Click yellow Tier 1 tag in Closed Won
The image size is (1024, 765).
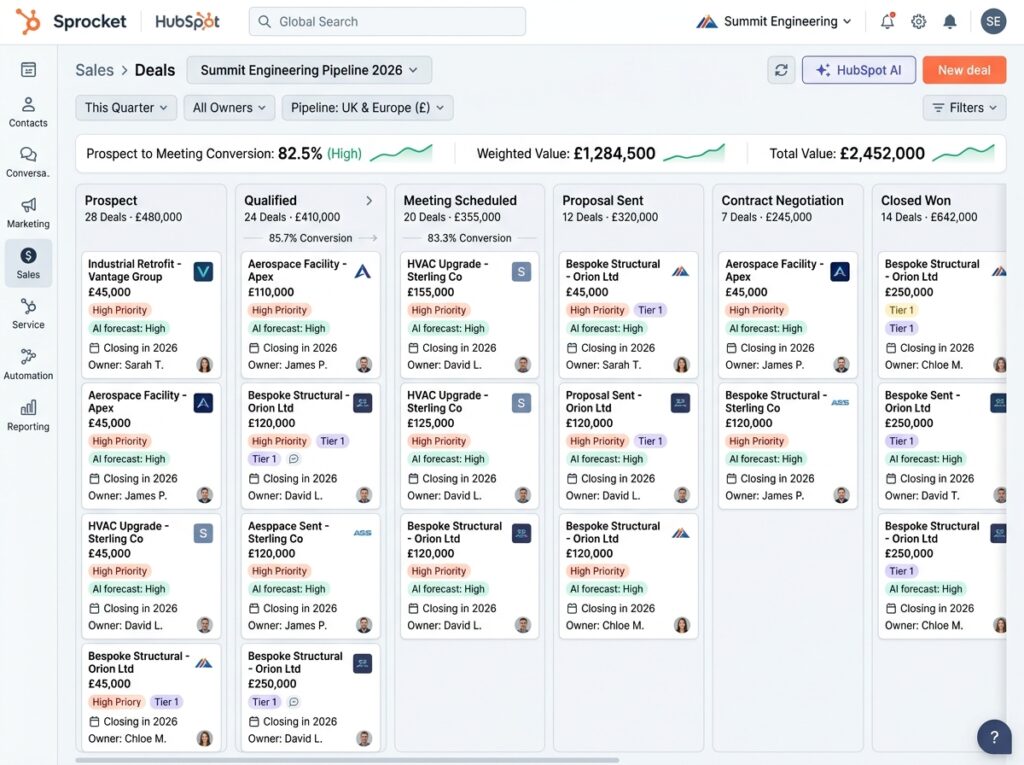pos(901,310)
